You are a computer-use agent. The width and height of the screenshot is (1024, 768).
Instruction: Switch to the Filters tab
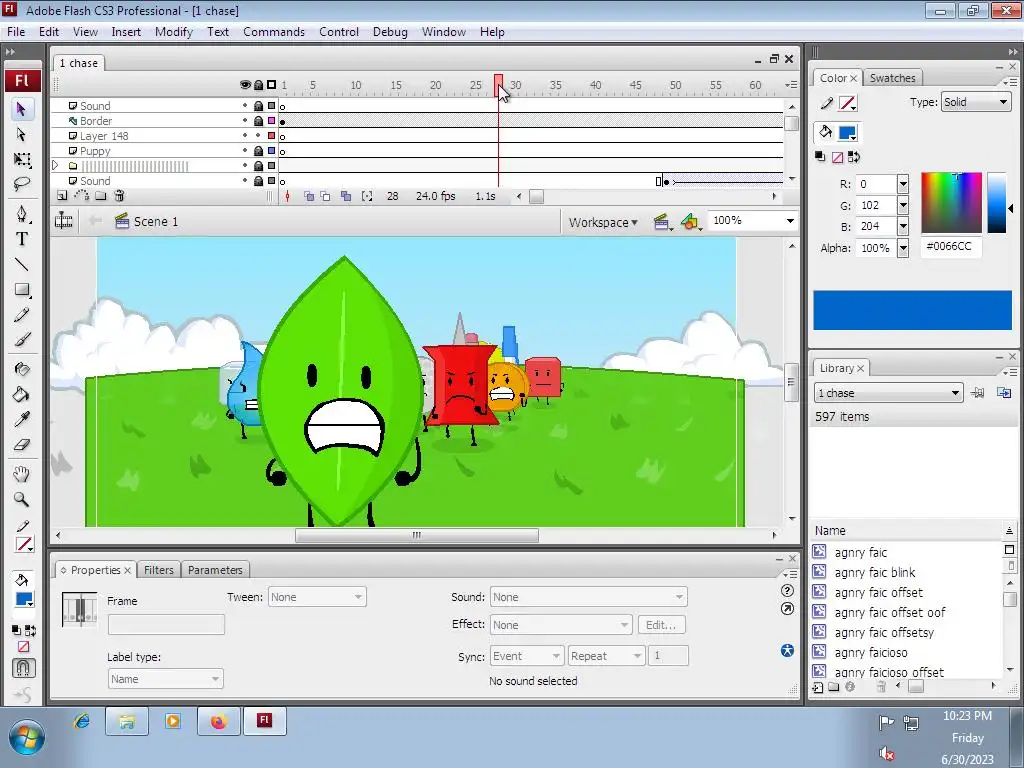[159, 570]
